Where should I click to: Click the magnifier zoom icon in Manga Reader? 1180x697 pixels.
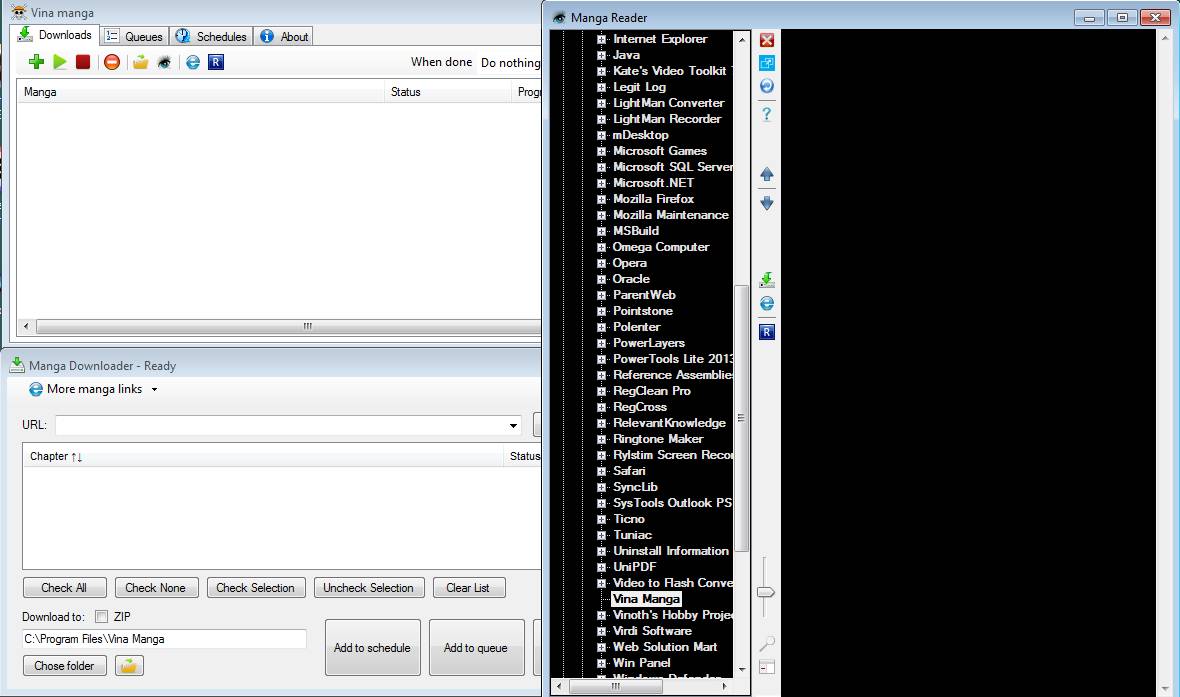[767, 644]
